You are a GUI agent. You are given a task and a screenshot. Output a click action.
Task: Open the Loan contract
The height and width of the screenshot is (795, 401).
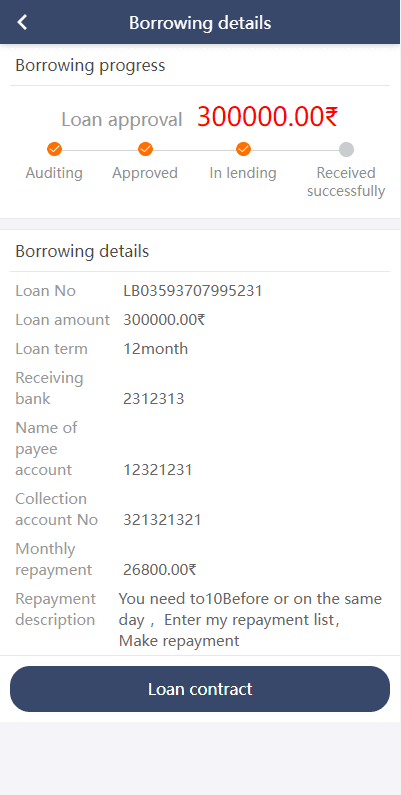tap(200, 689)
